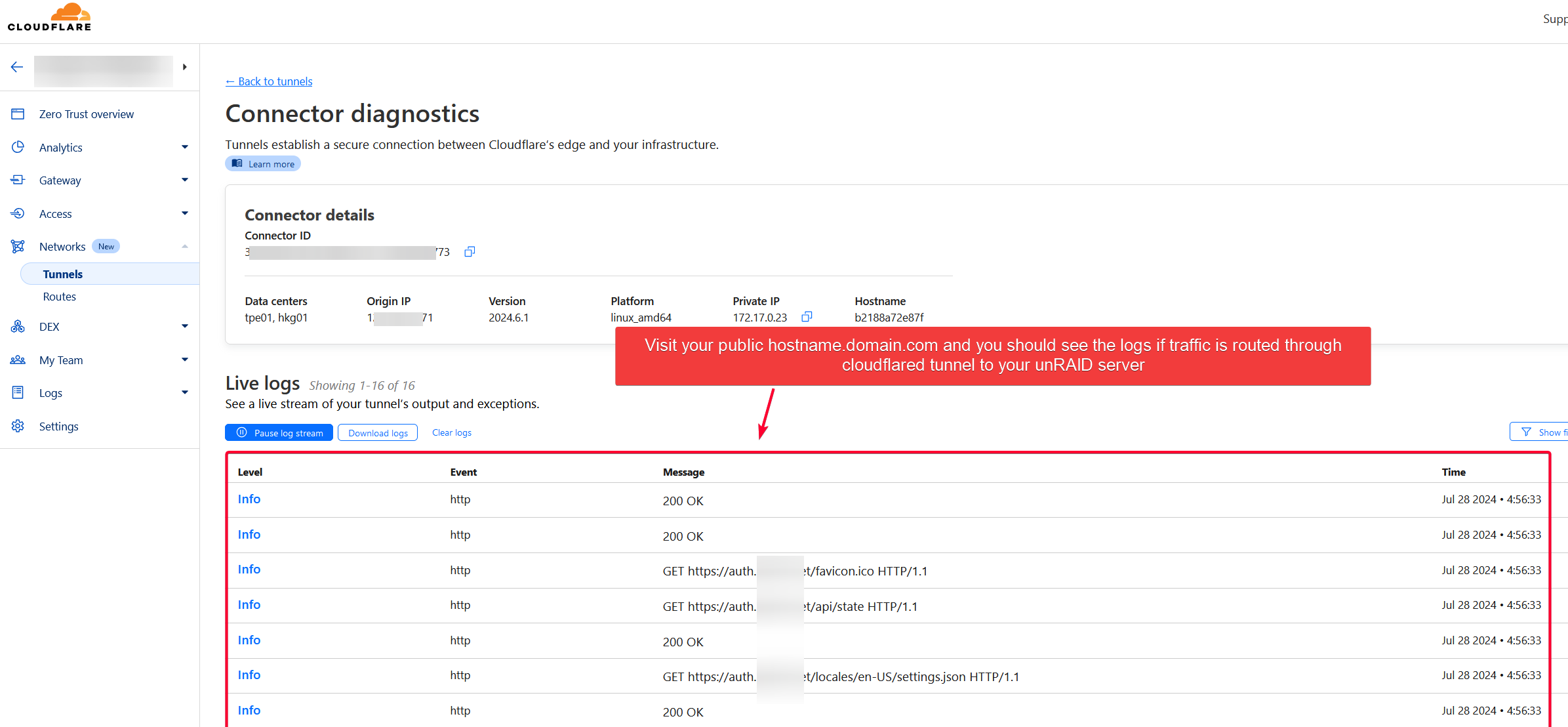Click the My Team people icon
The height and width of the screenshot is (727, 1568).
tap(18, 360)
